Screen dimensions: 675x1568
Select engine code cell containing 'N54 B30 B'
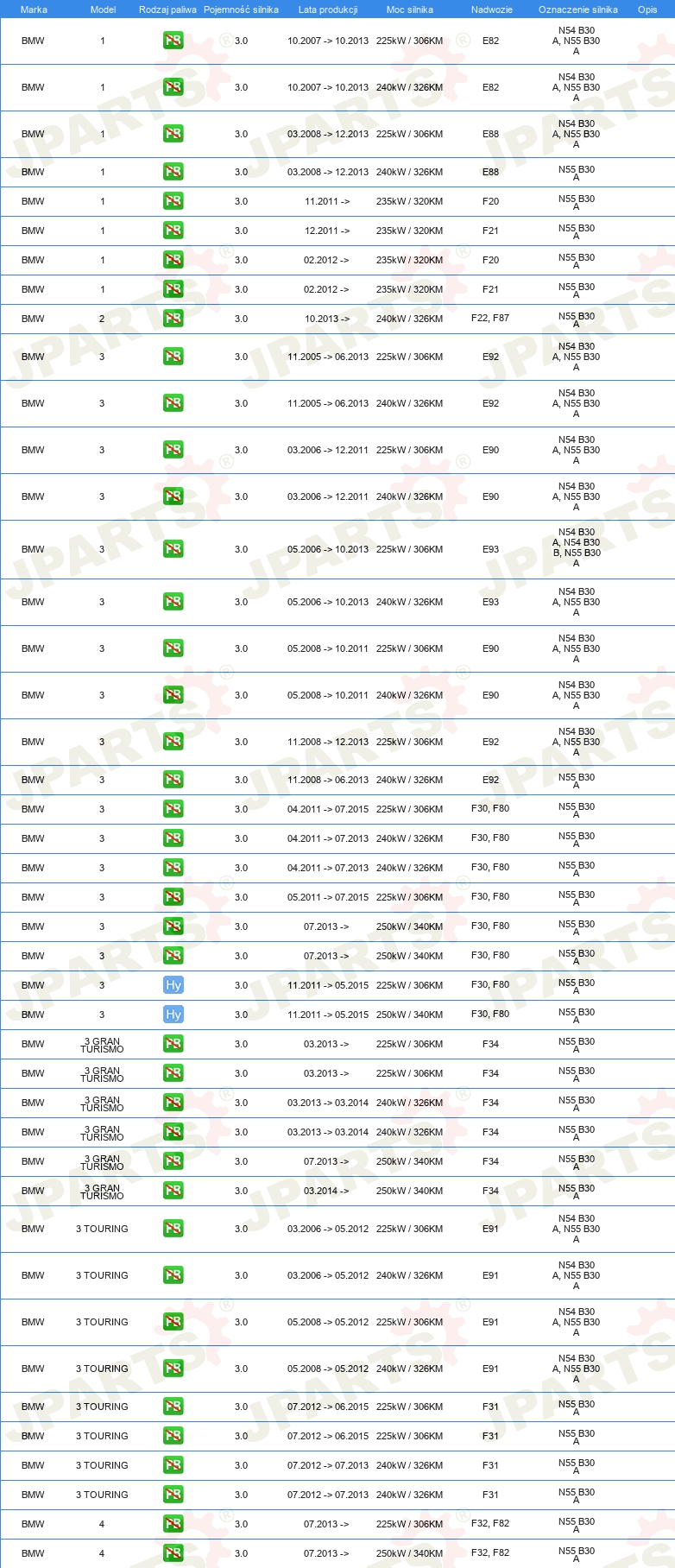tap(577, 547)
